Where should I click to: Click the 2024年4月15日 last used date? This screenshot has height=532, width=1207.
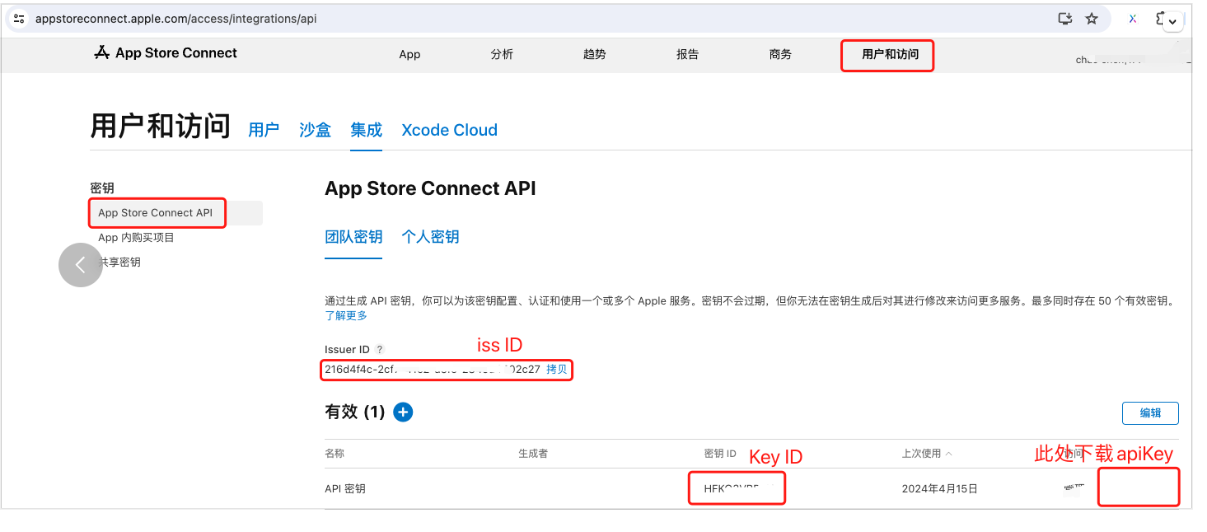click(x=939, y=489)
